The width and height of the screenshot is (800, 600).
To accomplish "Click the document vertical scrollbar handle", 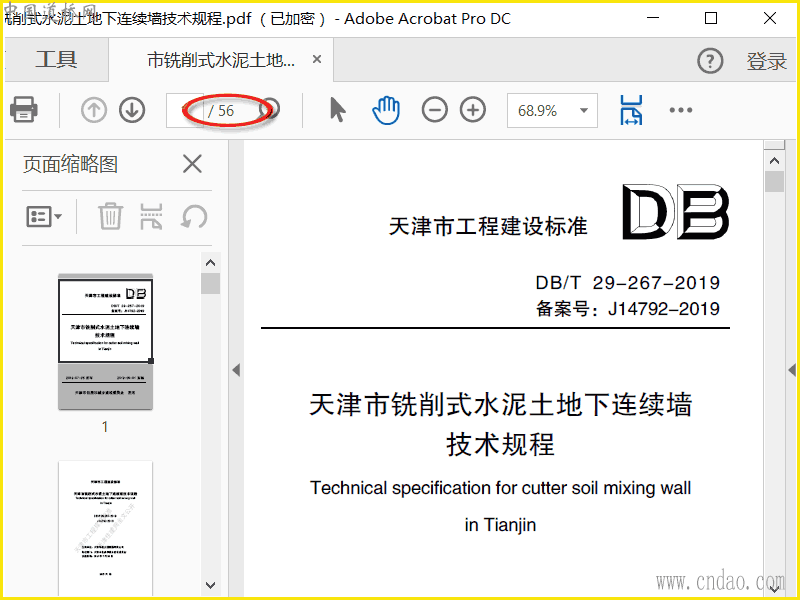I will pyautogui.click(x=774, y=182).
